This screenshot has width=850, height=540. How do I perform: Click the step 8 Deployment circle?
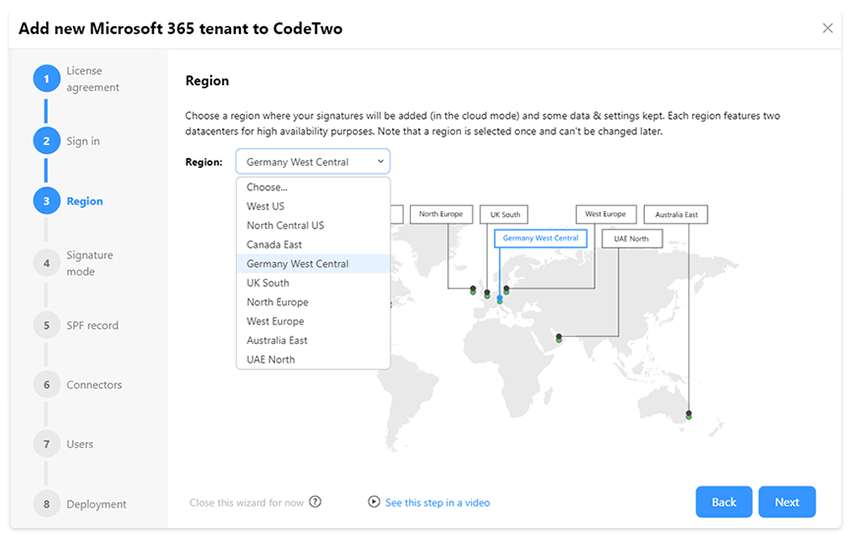[47, 504]
